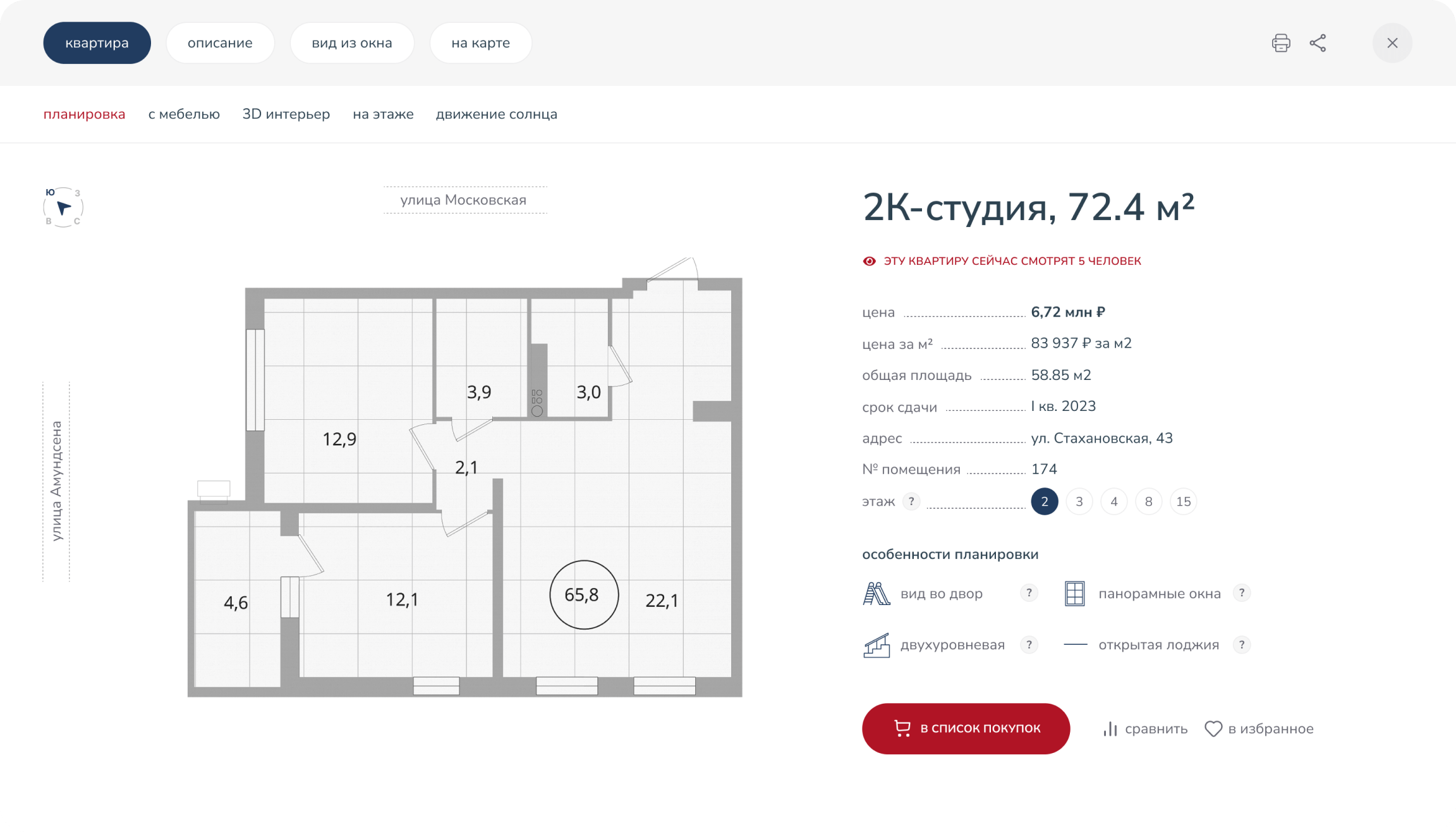This screenshot has width=1456, height=832.
Task: Click the 65,8 area circle on plan
Action: click(x=583, y=595)
